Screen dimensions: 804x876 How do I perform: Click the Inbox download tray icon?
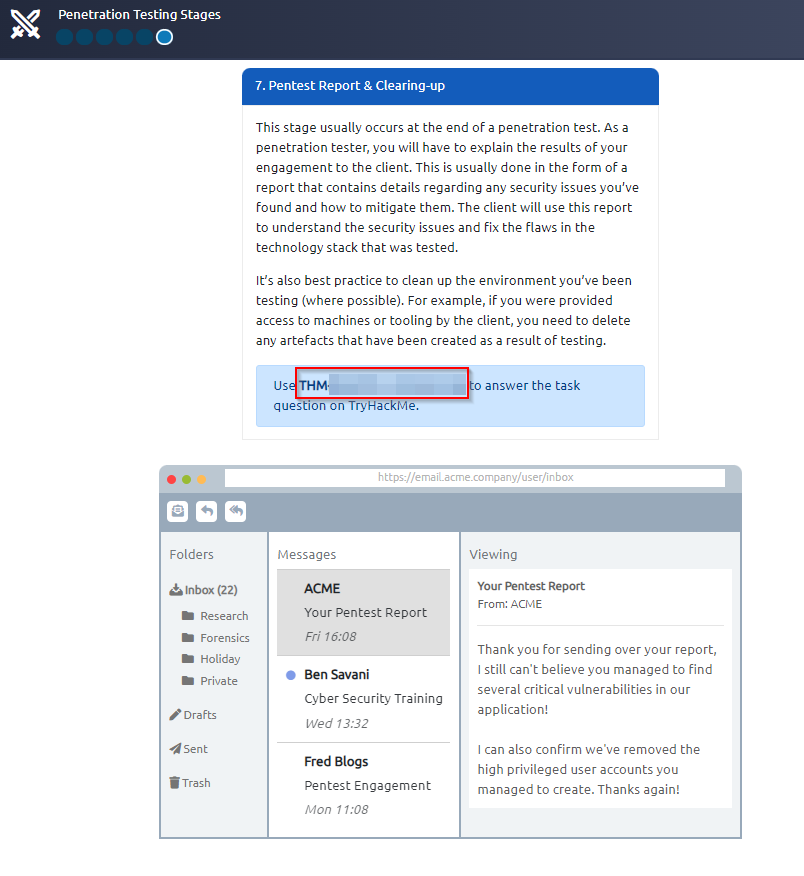176,590
